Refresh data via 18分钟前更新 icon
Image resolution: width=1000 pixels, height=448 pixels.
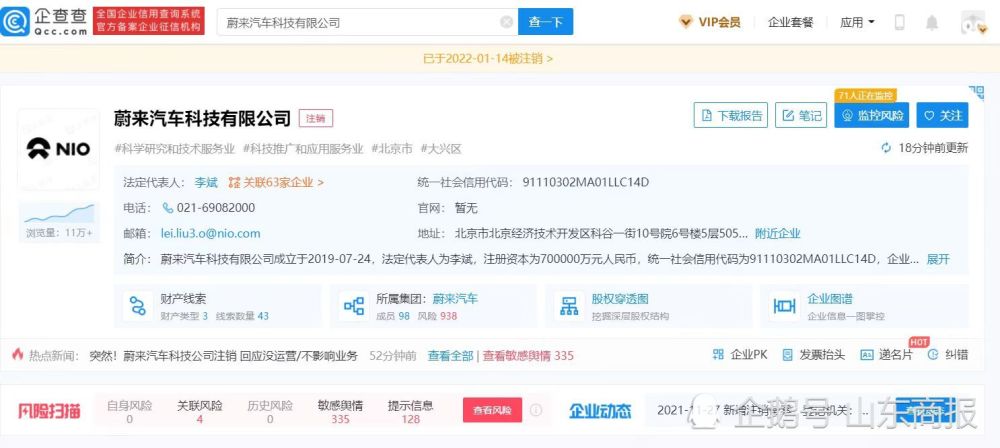pyautogui.click(x=886, y=148)
